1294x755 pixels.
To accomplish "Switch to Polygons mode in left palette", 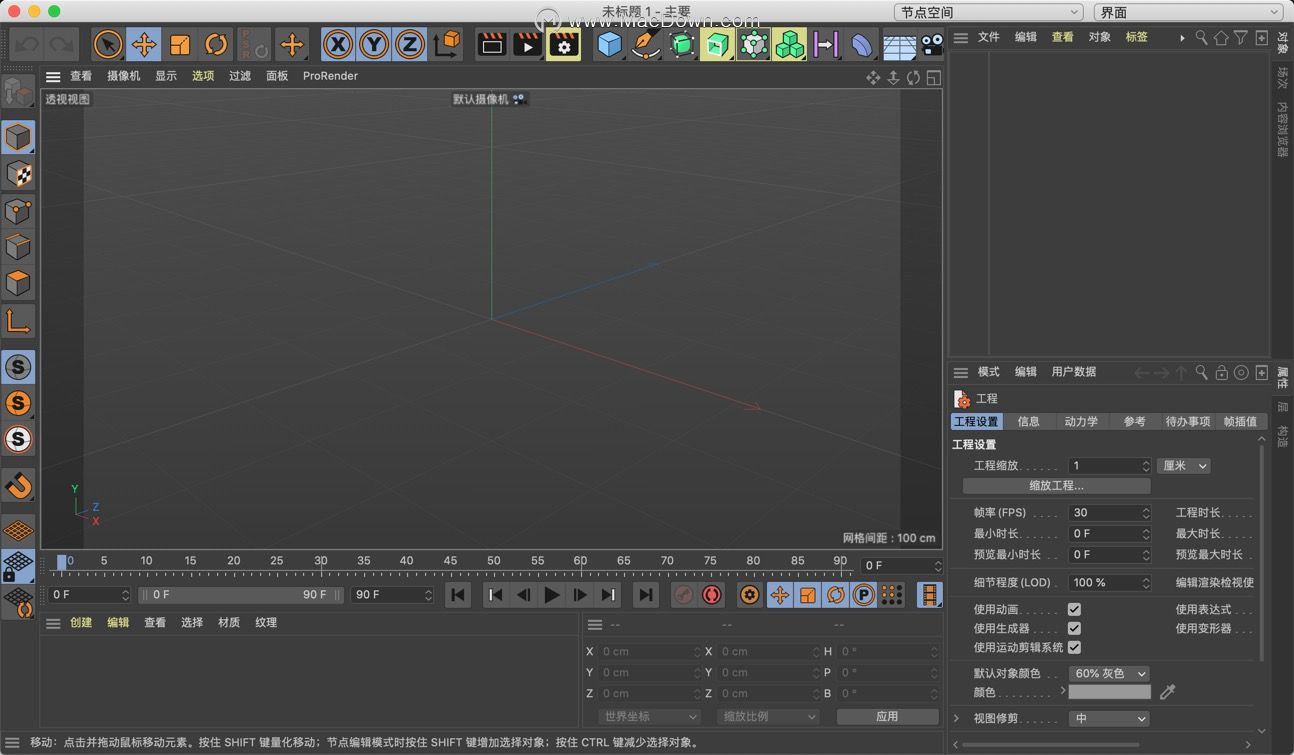I will click(x=18, y=283).
